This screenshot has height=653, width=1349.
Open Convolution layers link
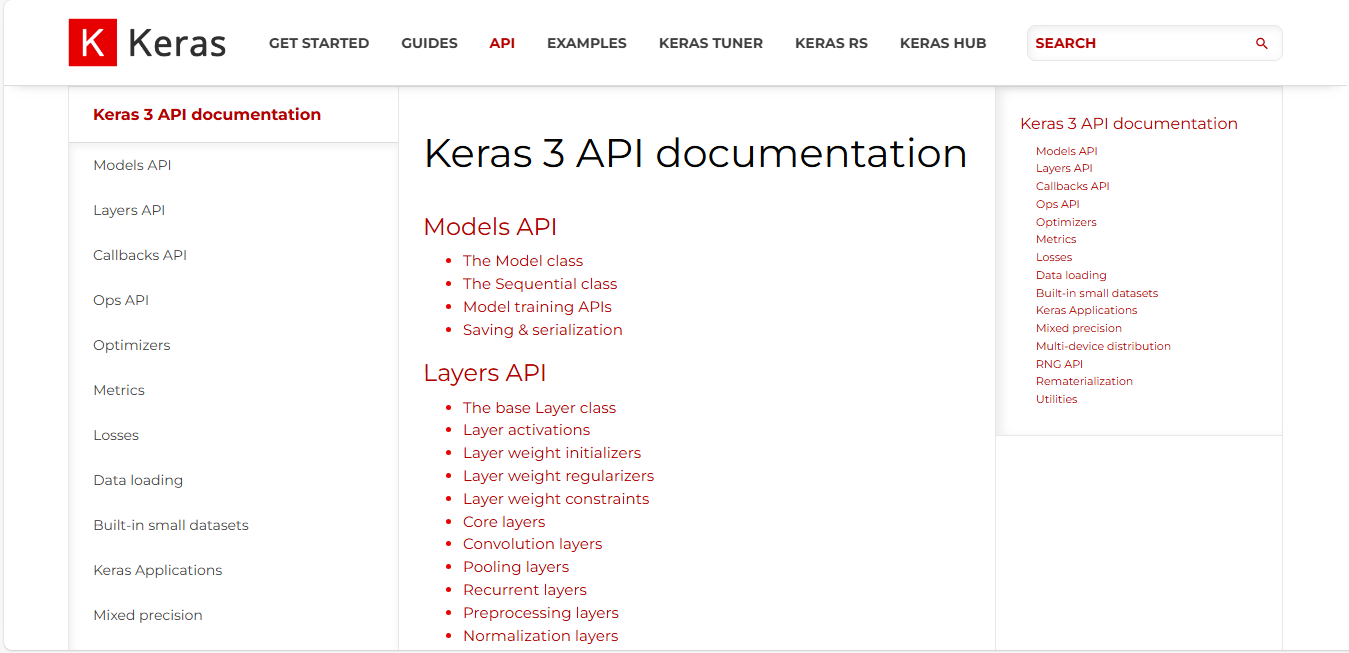coord(532,544)
